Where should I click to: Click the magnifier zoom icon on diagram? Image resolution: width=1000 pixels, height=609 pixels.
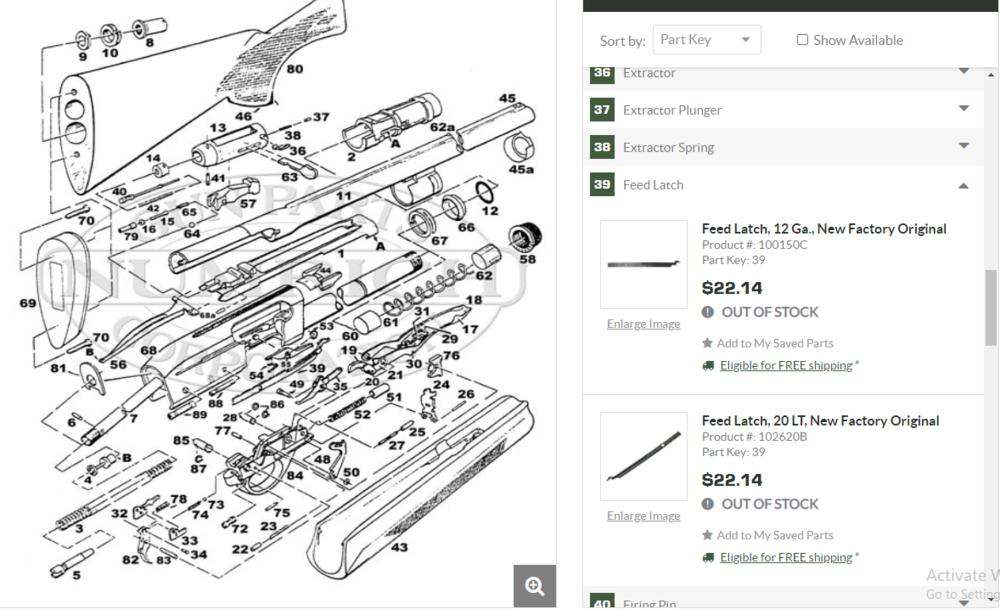[x=534, y=587]
